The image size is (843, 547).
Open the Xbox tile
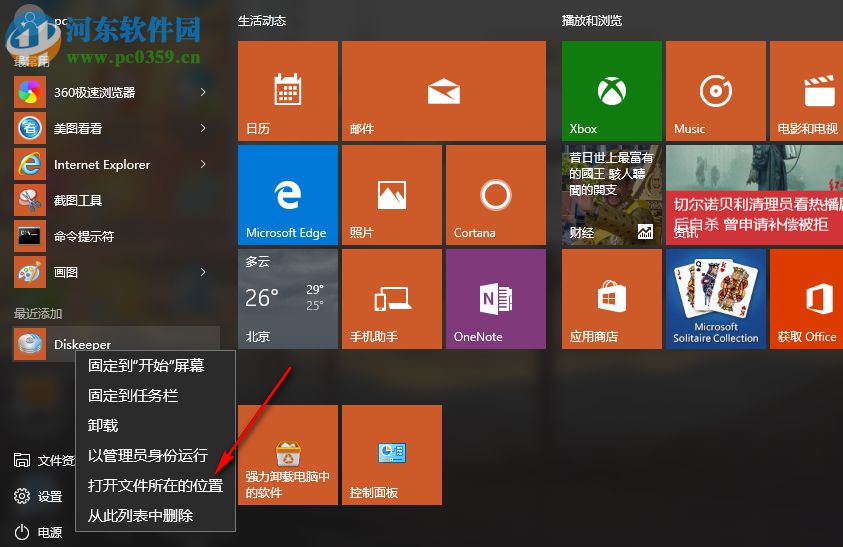[x=612, y=91]
